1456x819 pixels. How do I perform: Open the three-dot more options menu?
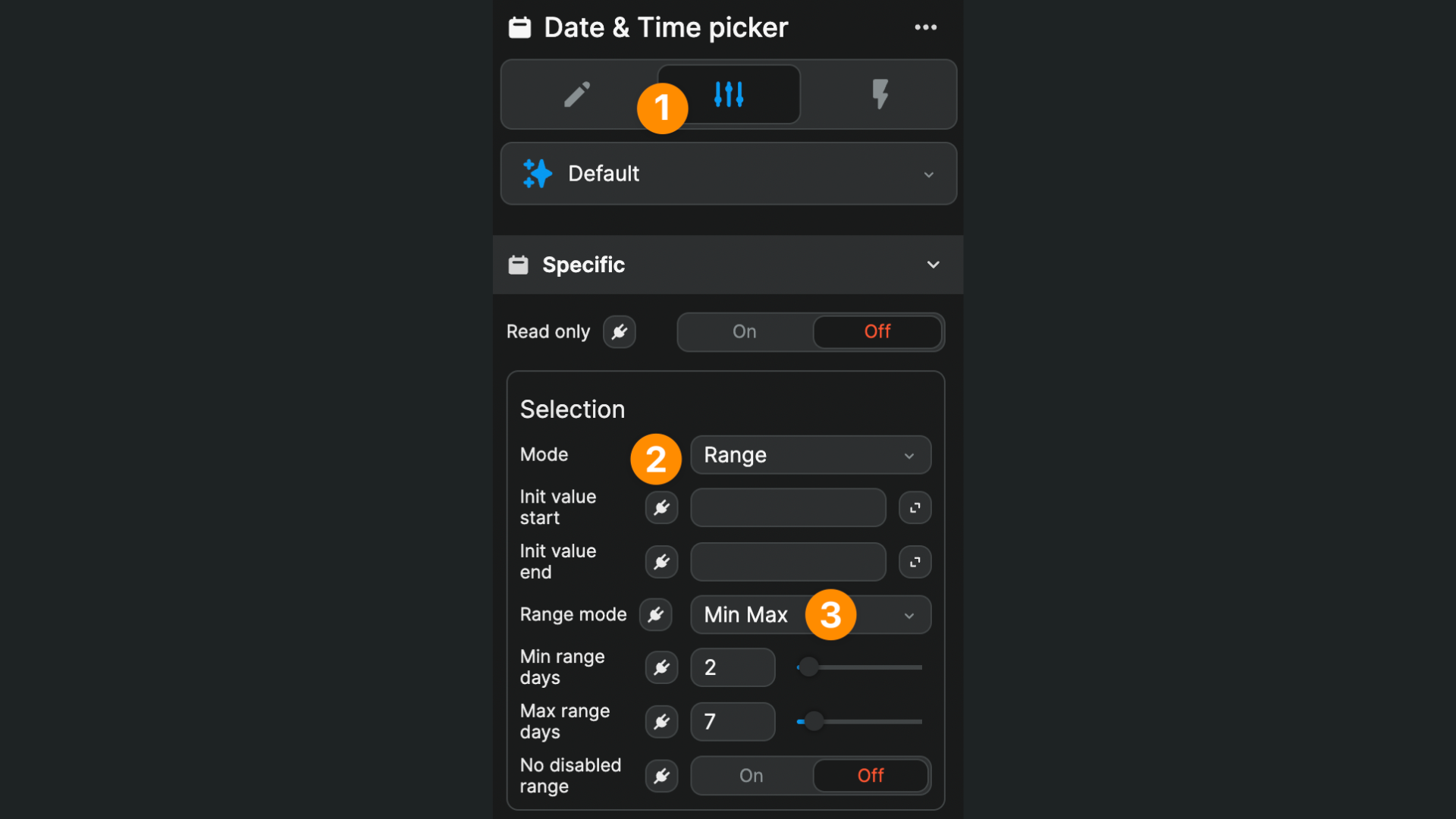click(925, 27)
